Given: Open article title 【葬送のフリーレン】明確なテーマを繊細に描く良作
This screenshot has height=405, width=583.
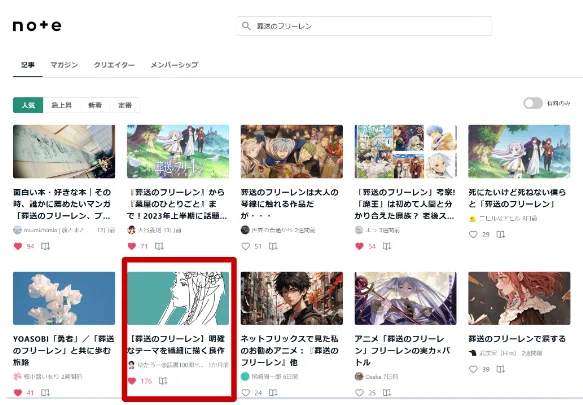Looking at the screenshot, I should coord(176,344).
